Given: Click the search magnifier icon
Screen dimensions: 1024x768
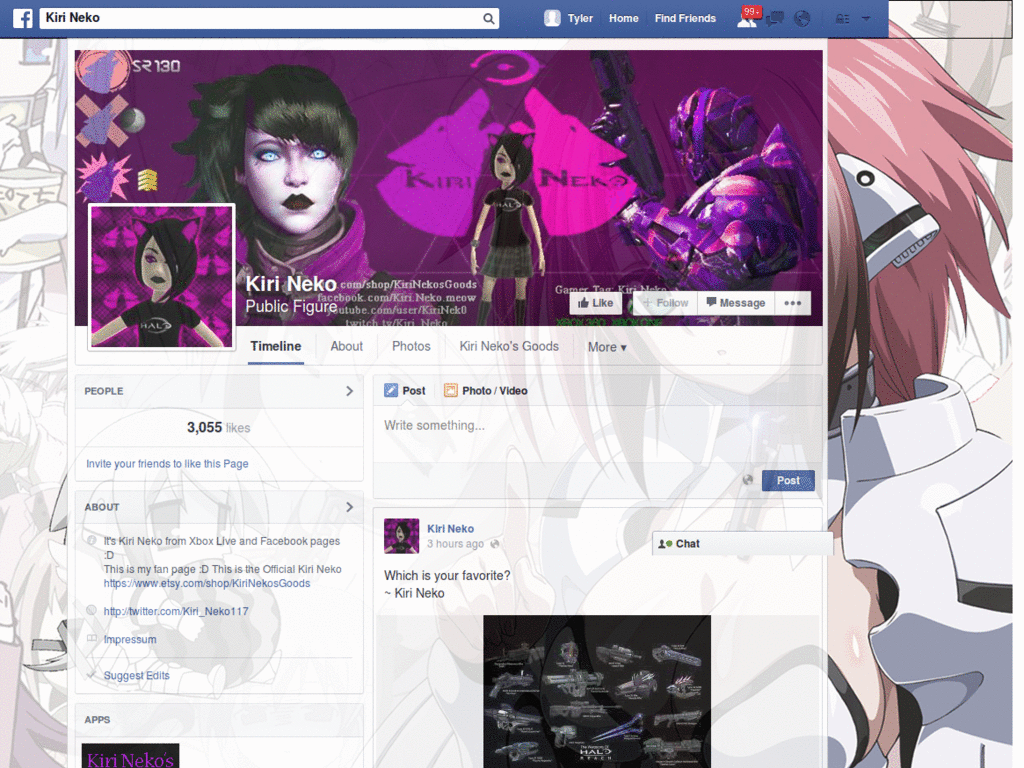Looking at the screenshot, I should pos(488,18).
